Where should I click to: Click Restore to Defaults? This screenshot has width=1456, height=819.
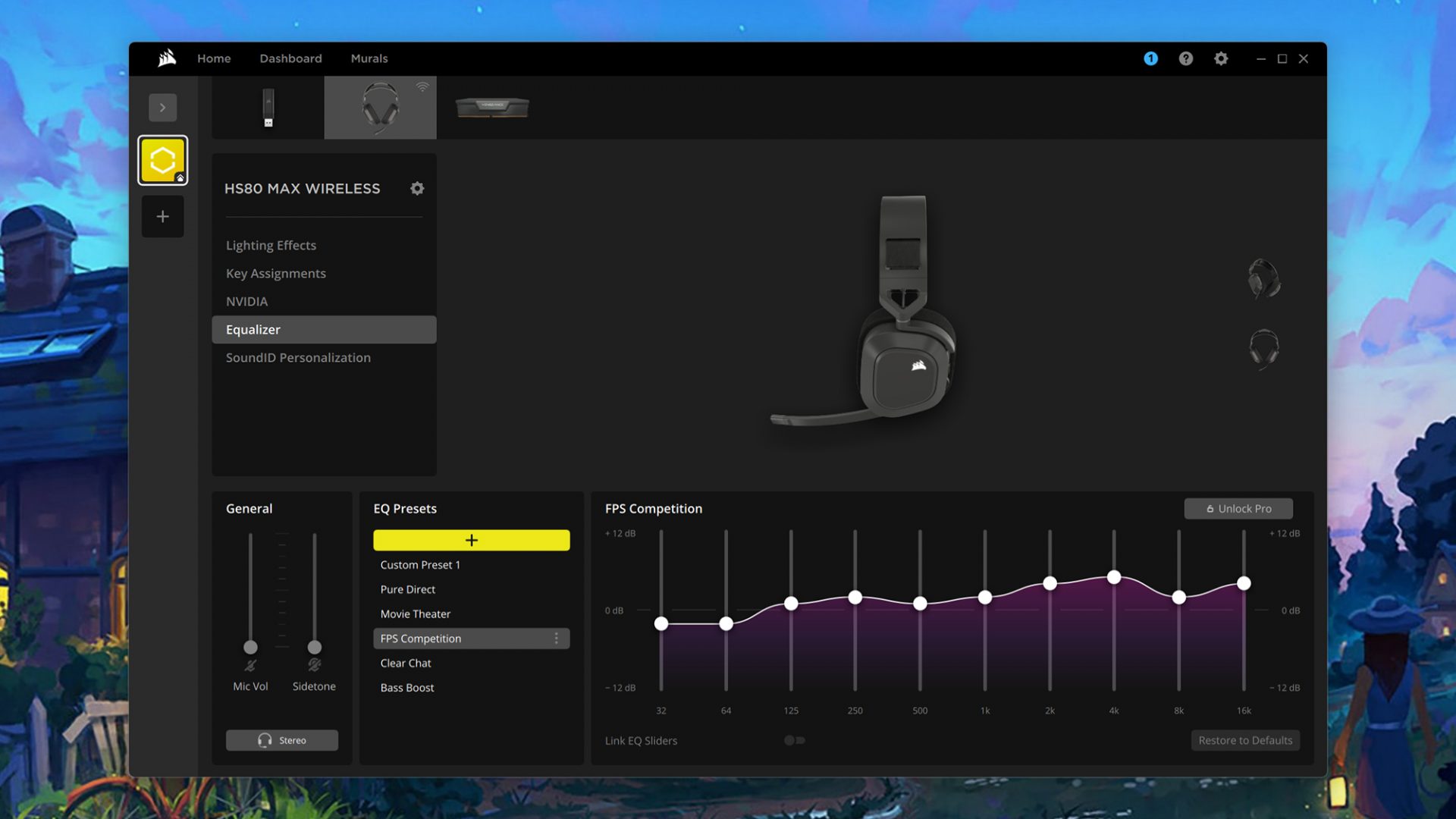[1244, 740]
